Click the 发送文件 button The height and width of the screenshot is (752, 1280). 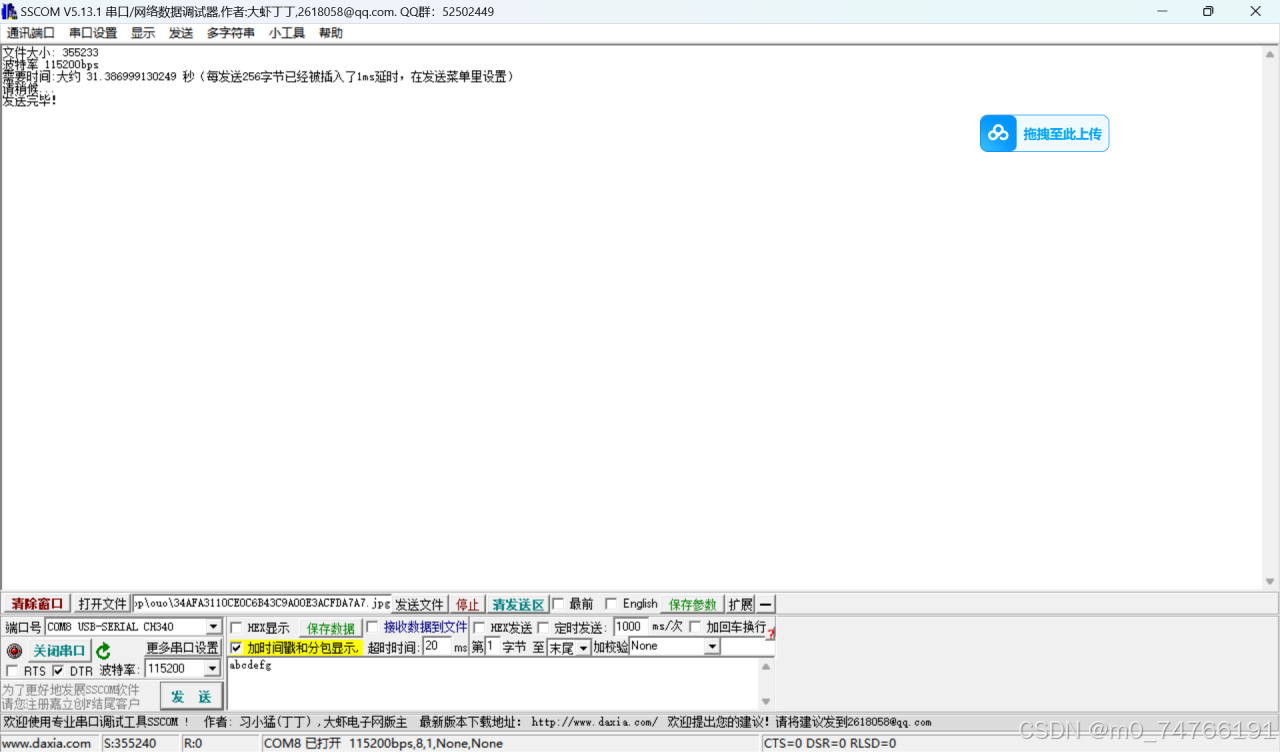coord(419,604)
